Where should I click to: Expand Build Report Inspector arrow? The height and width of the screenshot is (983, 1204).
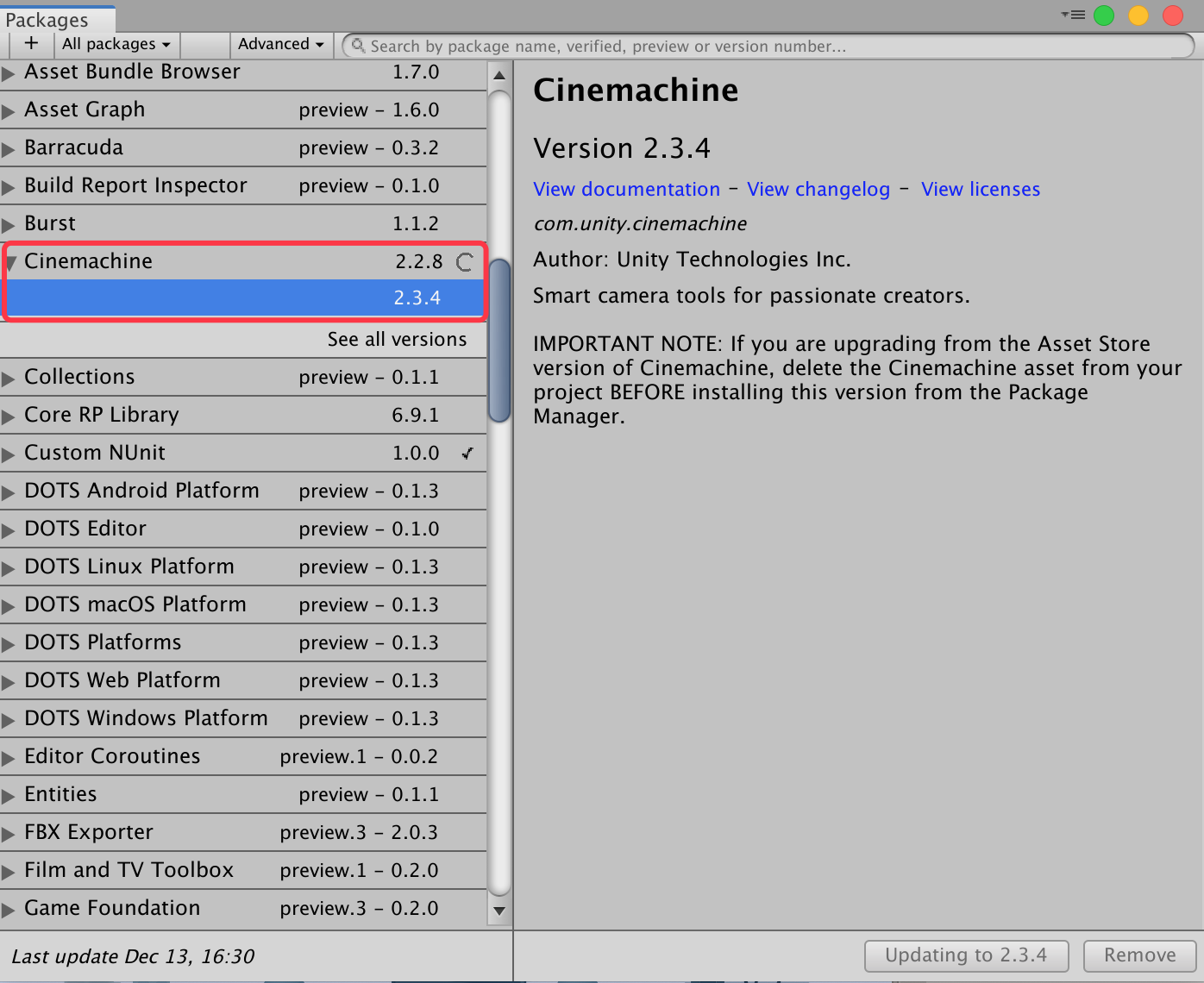[9, 187]
